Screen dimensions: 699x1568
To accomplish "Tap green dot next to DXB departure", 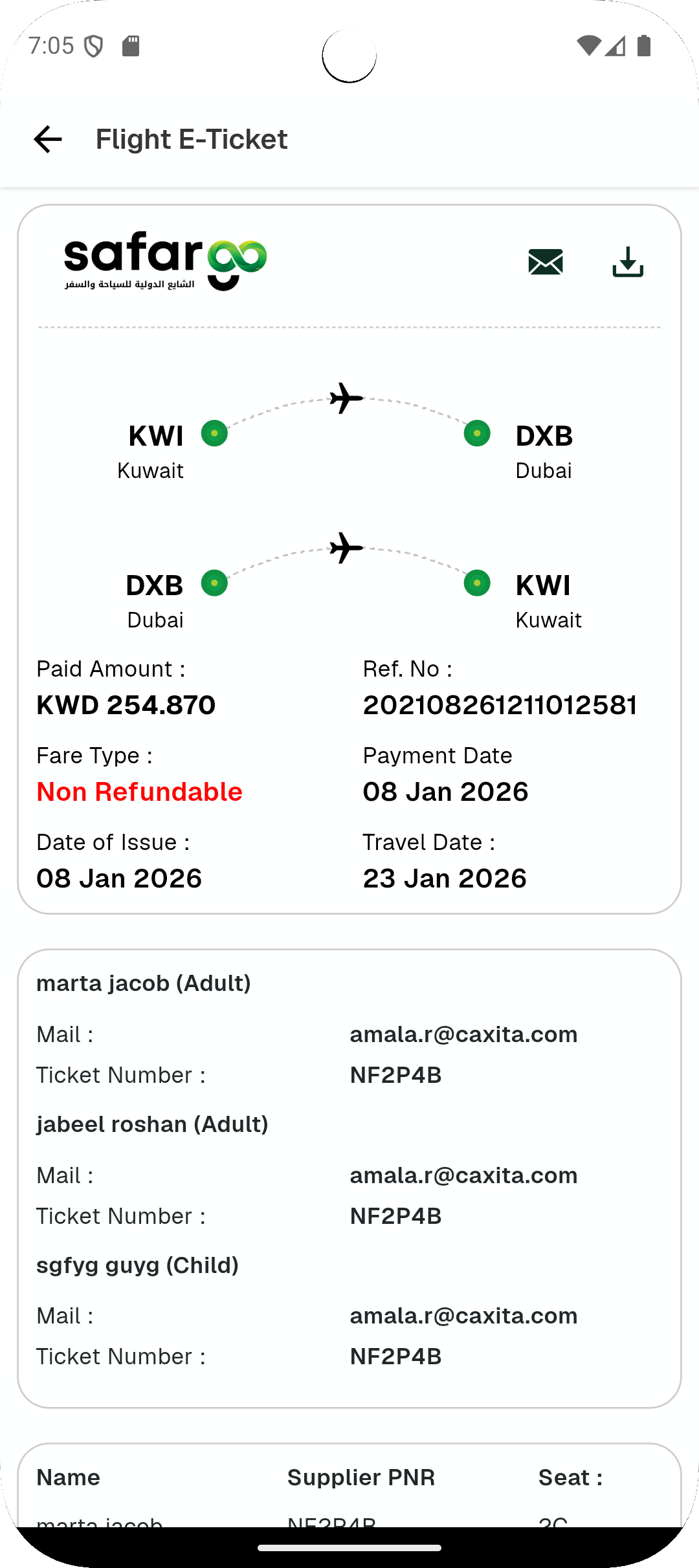I will [x=214, y=583].
